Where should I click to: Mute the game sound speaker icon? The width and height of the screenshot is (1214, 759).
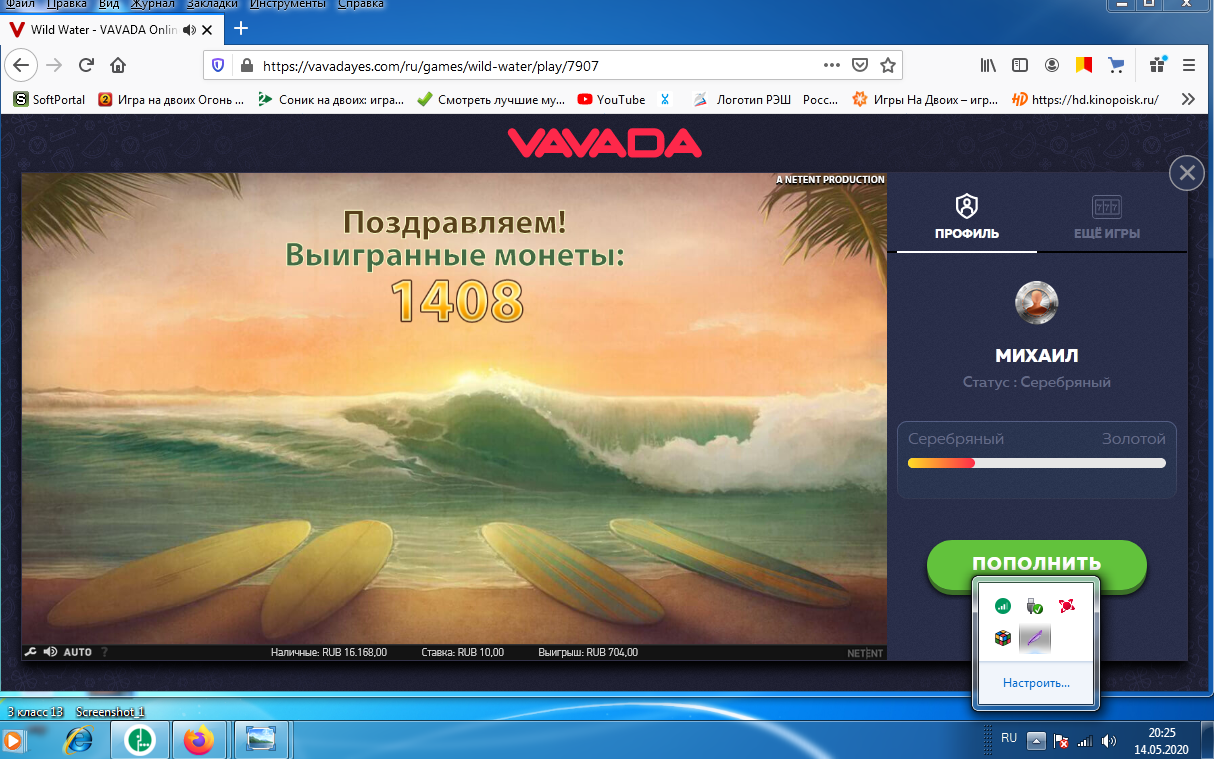point(50,652)
